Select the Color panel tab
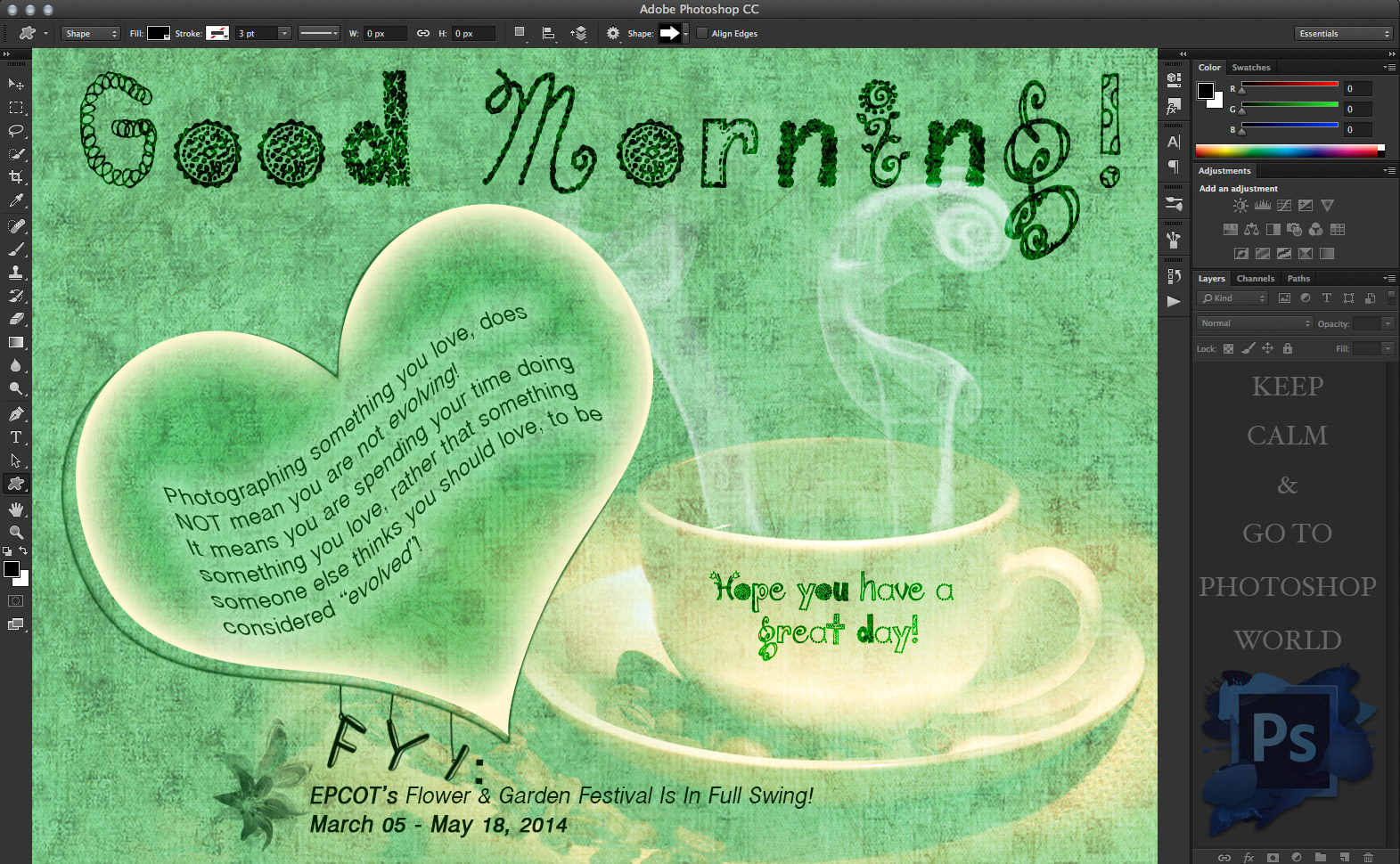 pyautogui.click(x=1209, y=68)
